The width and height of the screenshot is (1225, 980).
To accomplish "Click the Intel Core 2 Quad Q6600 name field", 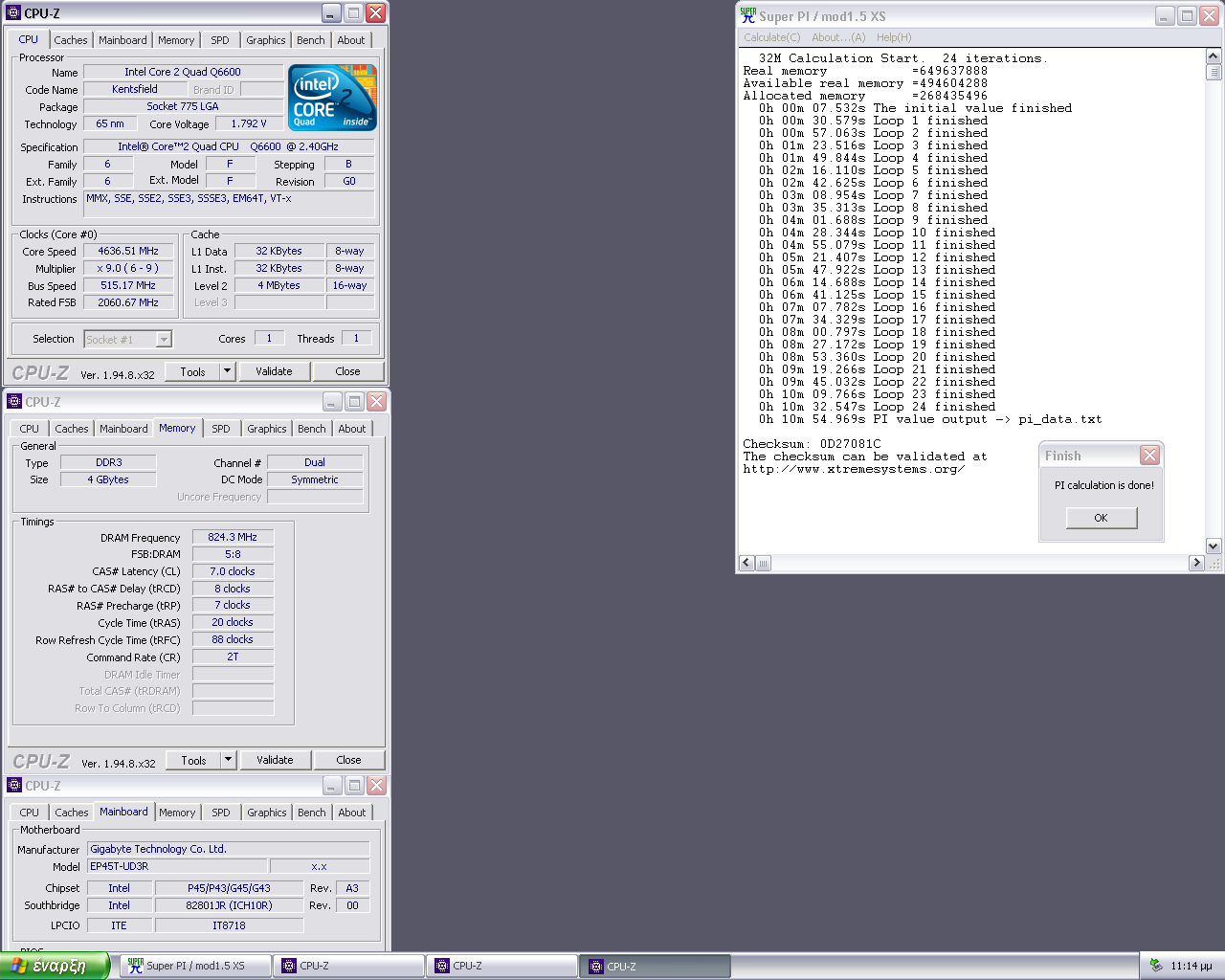I will point(183,72).
